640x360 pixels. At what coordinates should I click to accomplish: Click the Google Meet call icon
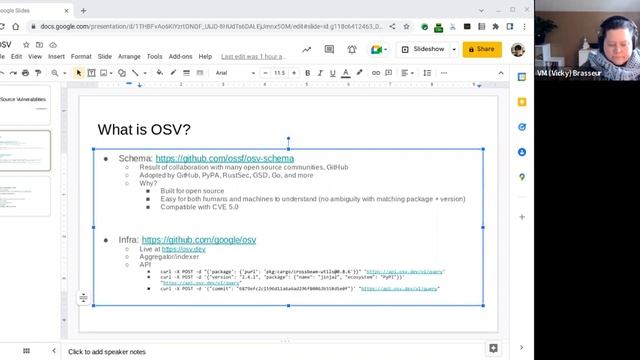point(376,50)
